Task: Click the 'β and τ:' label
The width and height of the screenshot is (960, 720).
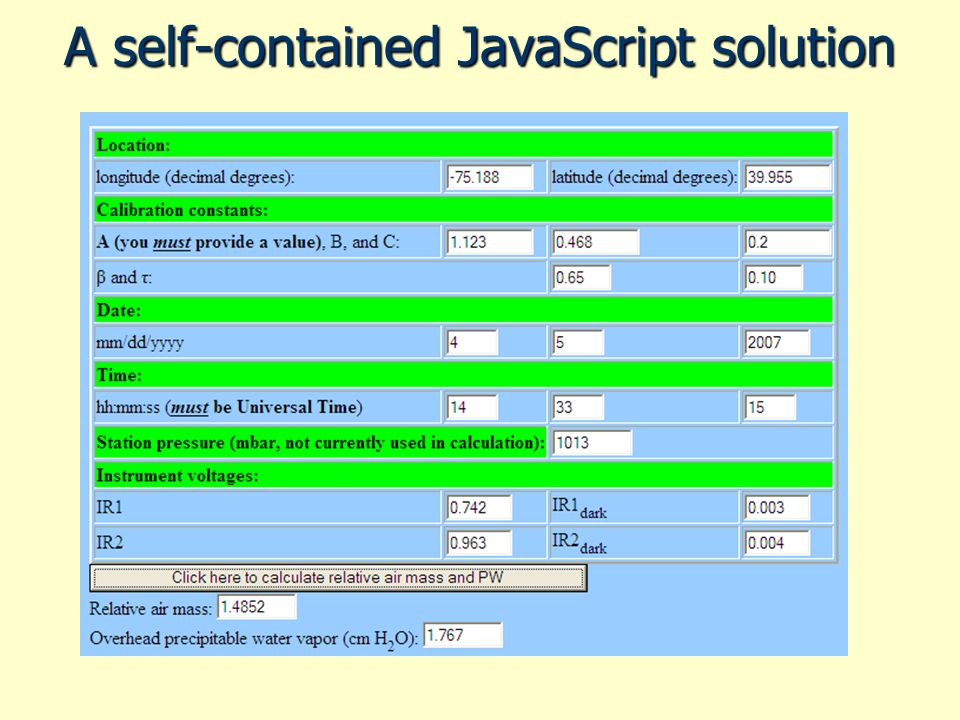Action: tap(124, 278)
